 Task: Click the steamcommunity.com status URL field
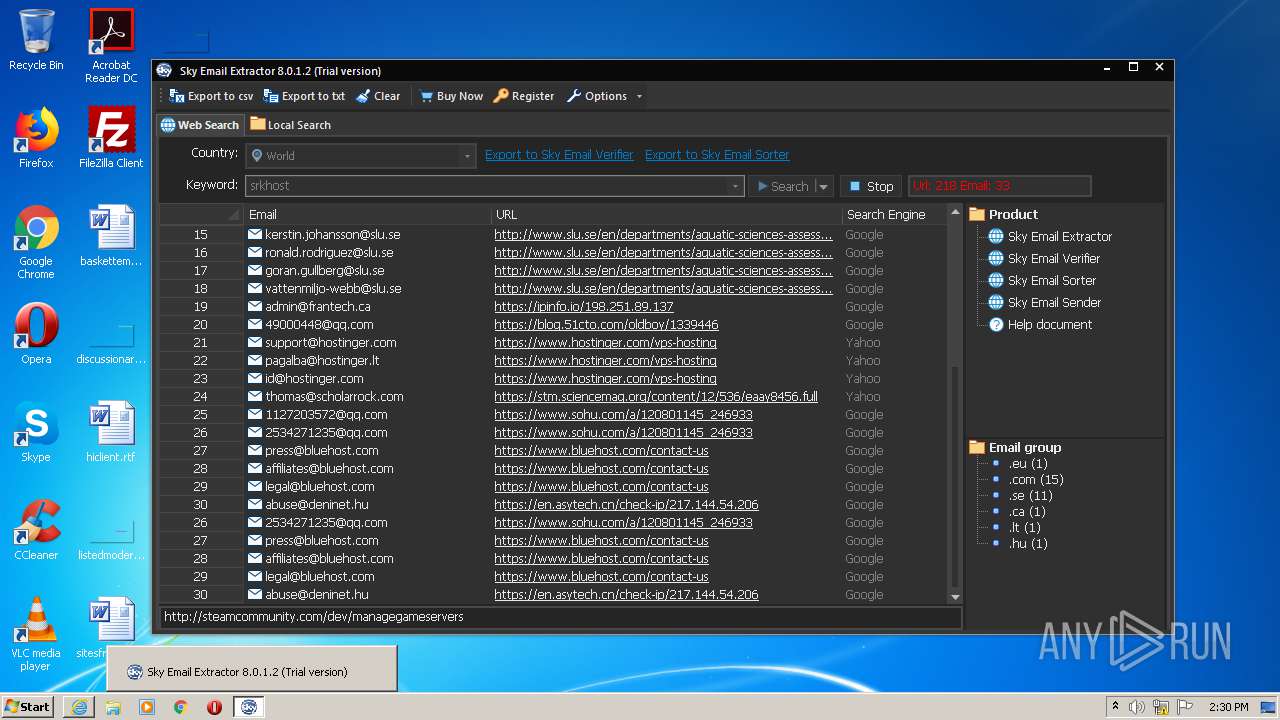560,617
